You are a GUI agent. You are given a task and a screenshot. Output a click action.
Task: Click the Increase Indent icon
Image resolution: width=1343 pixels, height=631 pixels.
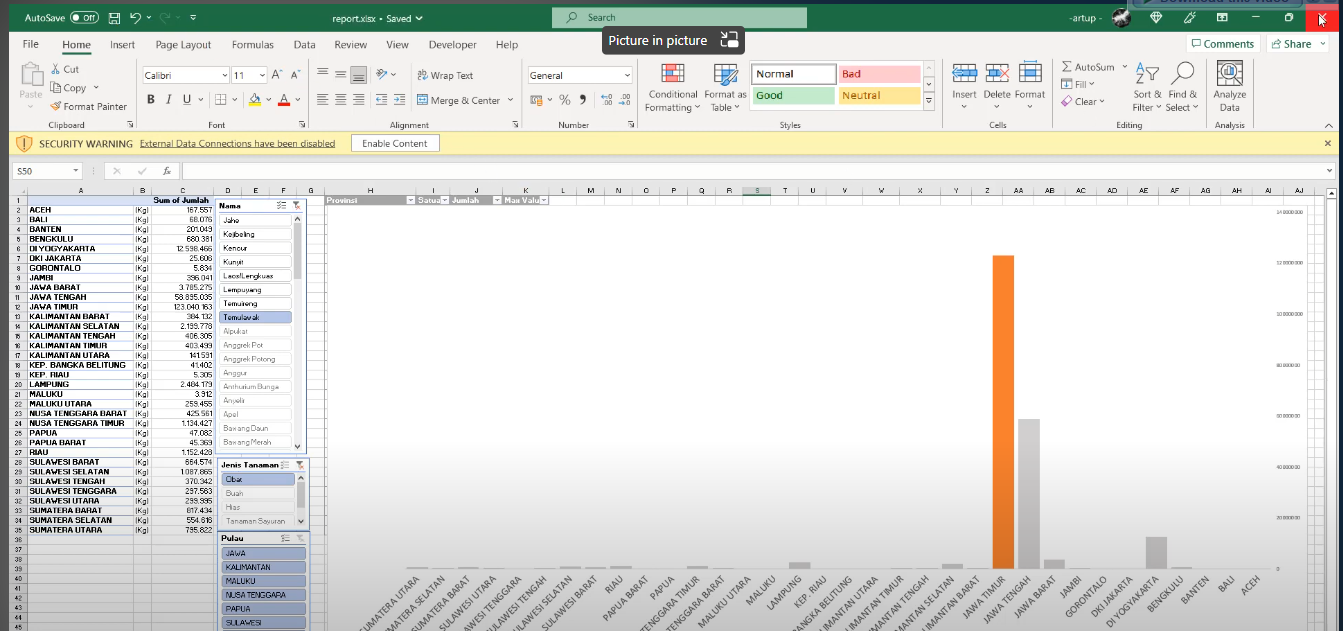click(401, 99)
